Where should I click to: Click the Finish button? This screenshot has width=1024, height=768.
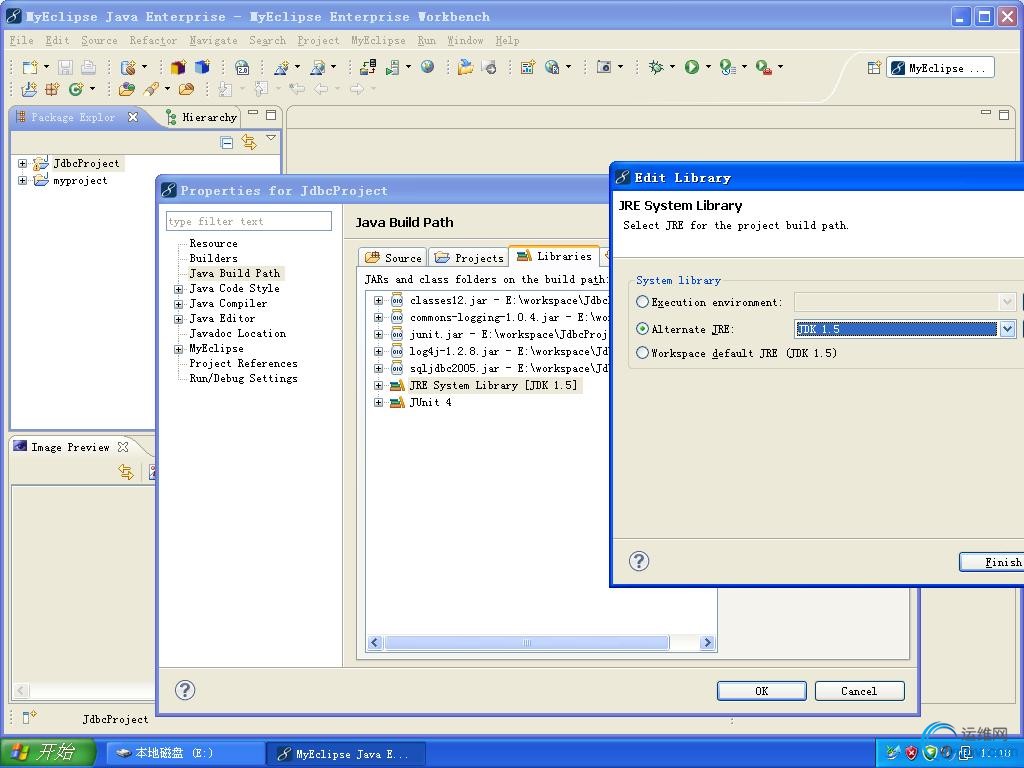pyautogui.click(x=991, y=562)
